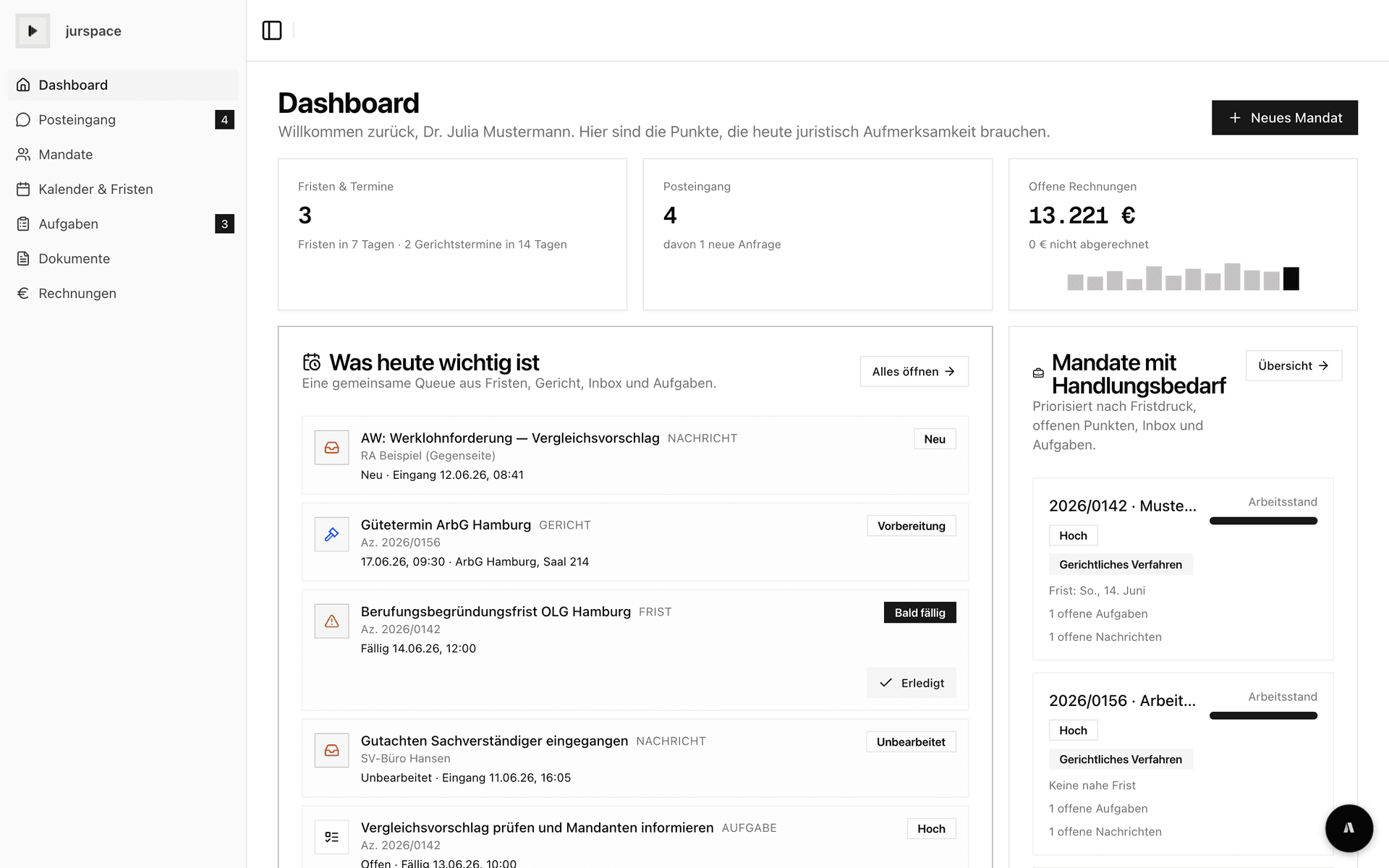Open the Fristen & Termine card
This screenshot has height=868, width=1389.
pyautogui.click(x=452, y=234)
